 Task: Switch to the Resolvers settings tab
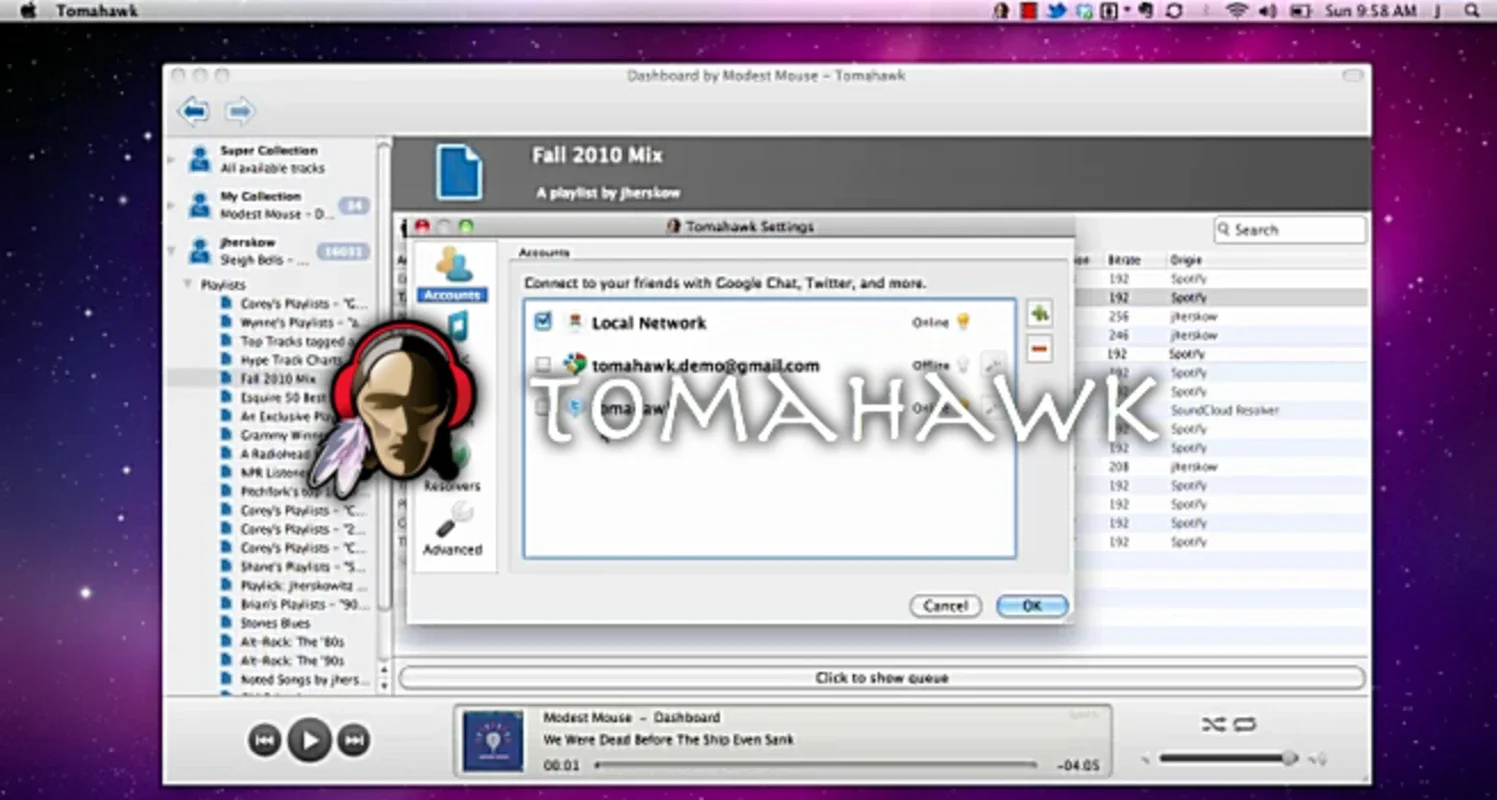(452, 485)
